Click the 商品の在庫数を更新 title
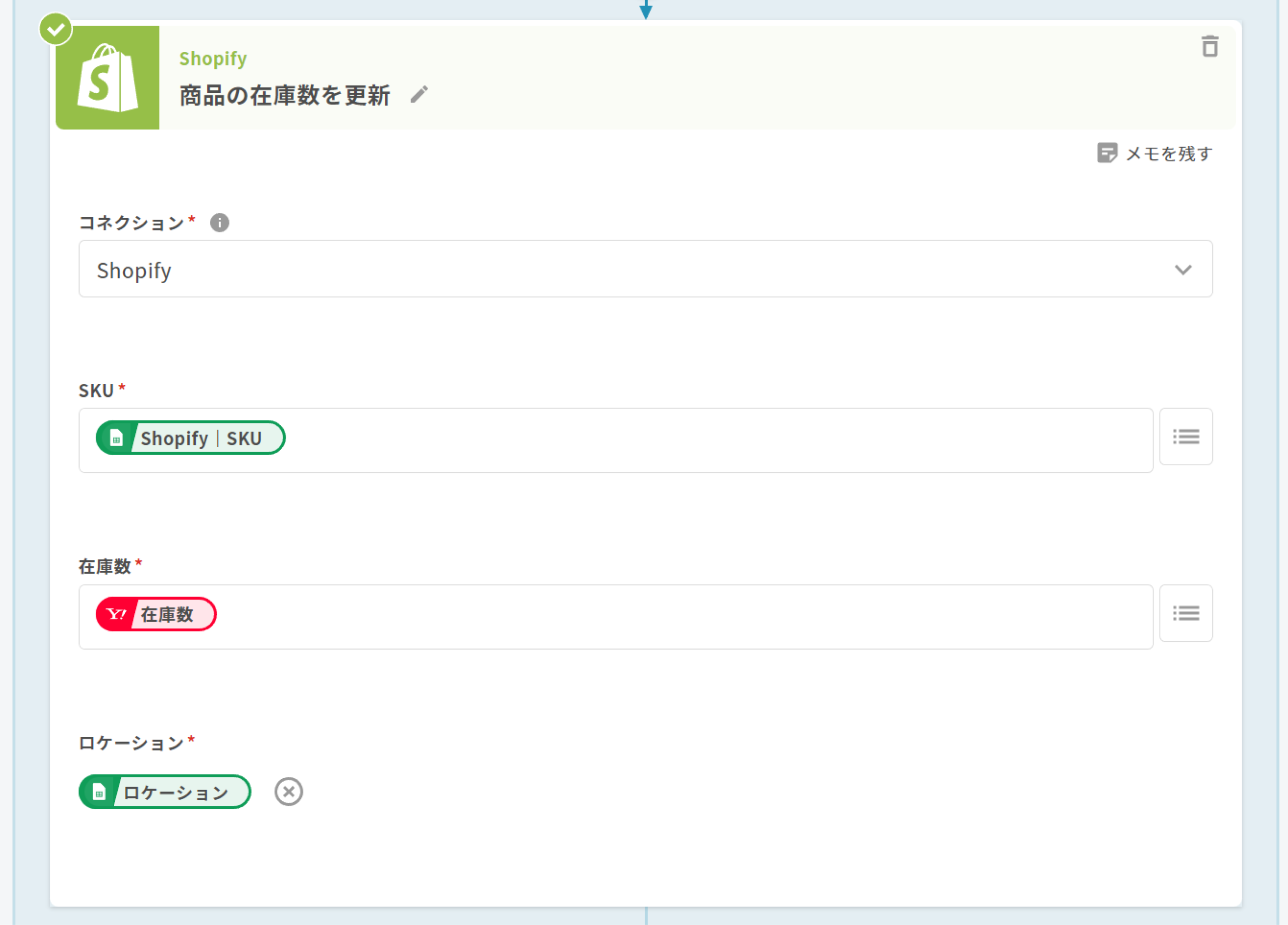Image resolution: width=1288 pixels, height=925 pixels. (x=285, y=95)
